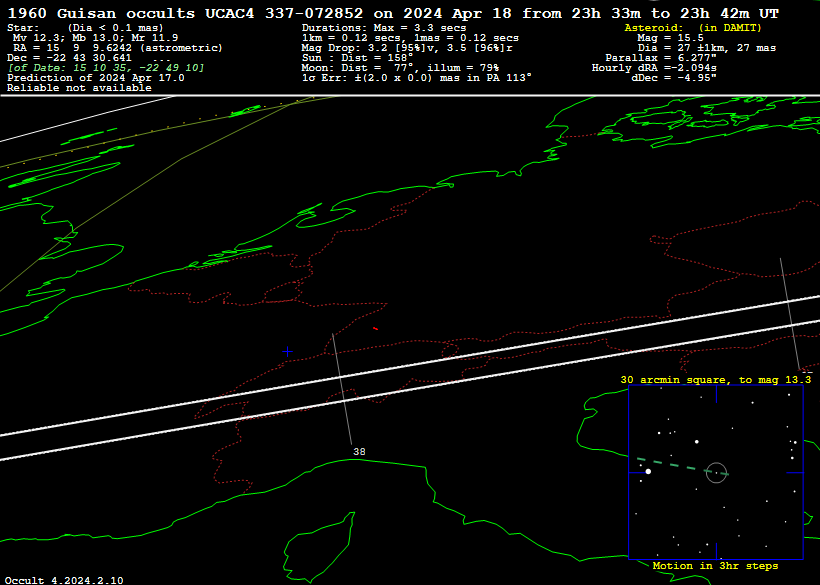Click 'Durations: Max = 3.3 secs' text

(x=384, y=28)
